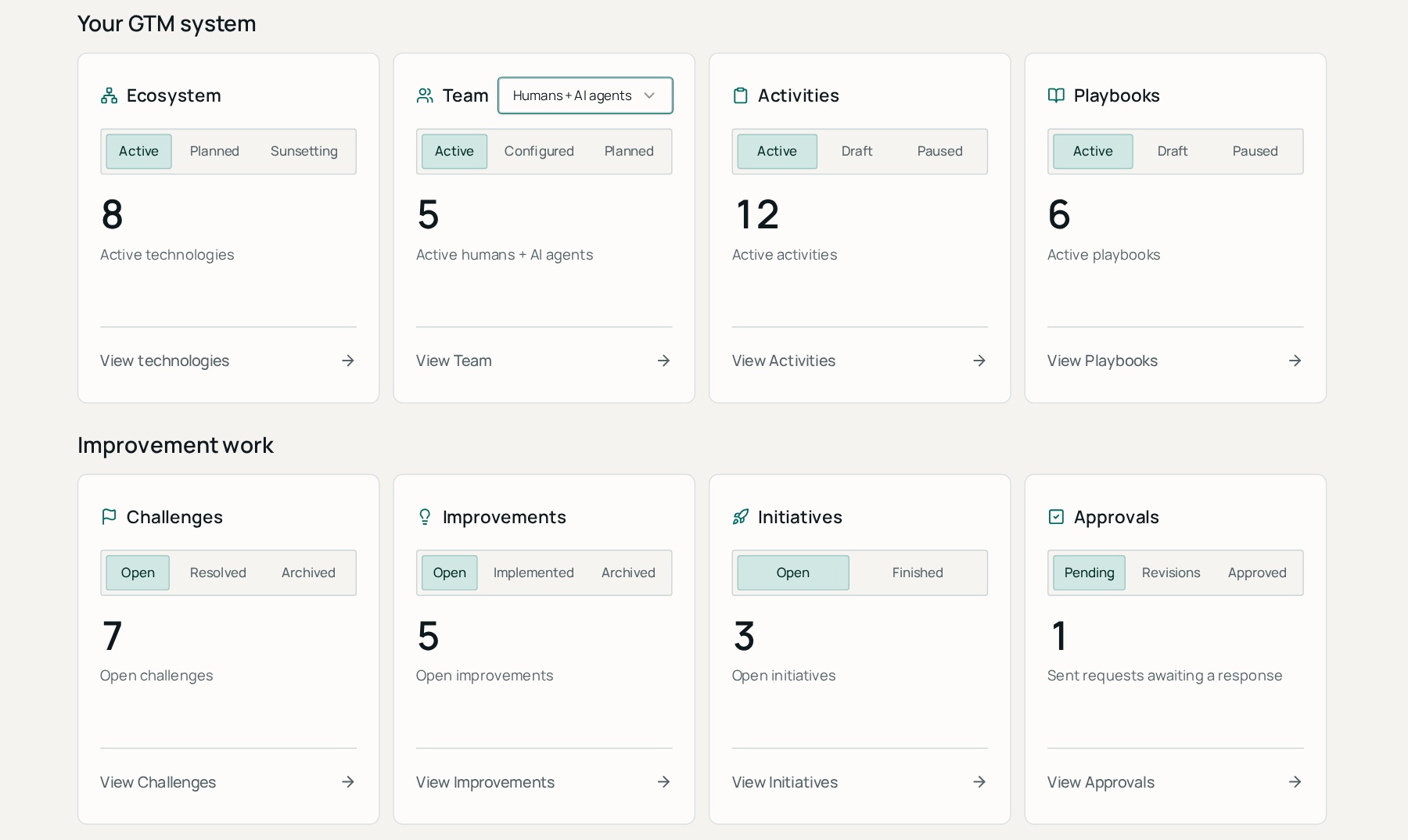This screenshot has width=1408, height=840.
Task: Click the Initiatives rocket icon
Action: pyautogui.click(x=741, y=517)
